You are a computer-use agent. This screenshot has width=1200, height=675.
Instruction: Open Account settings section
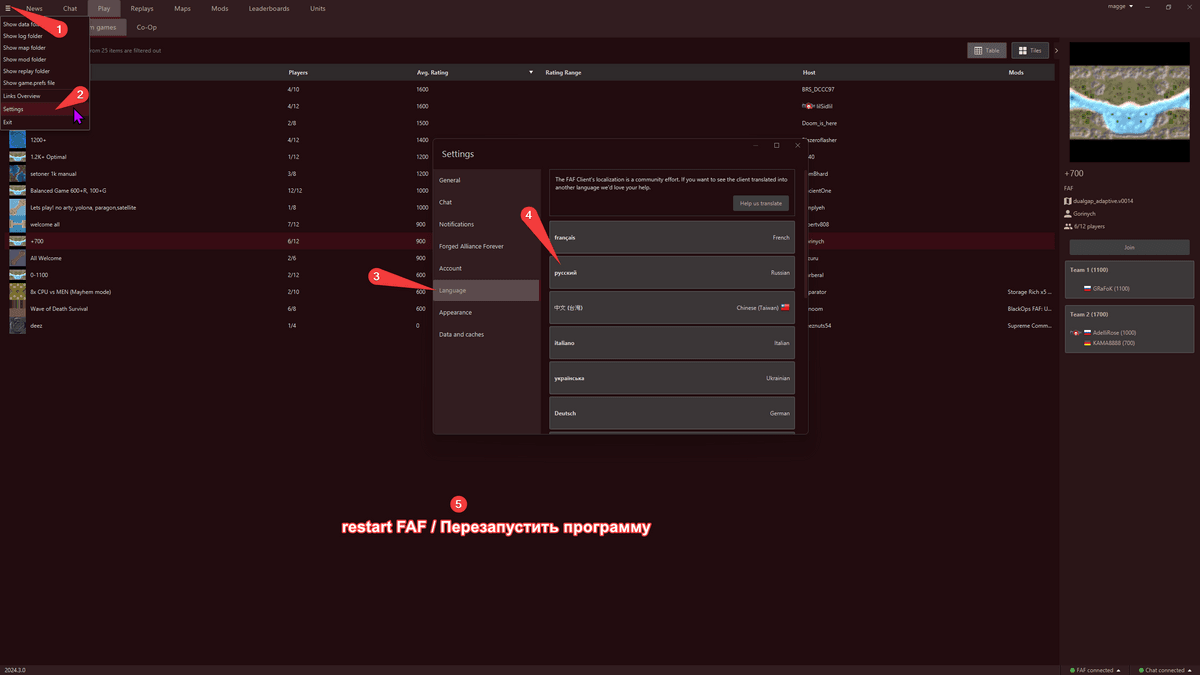click(486, 268)
